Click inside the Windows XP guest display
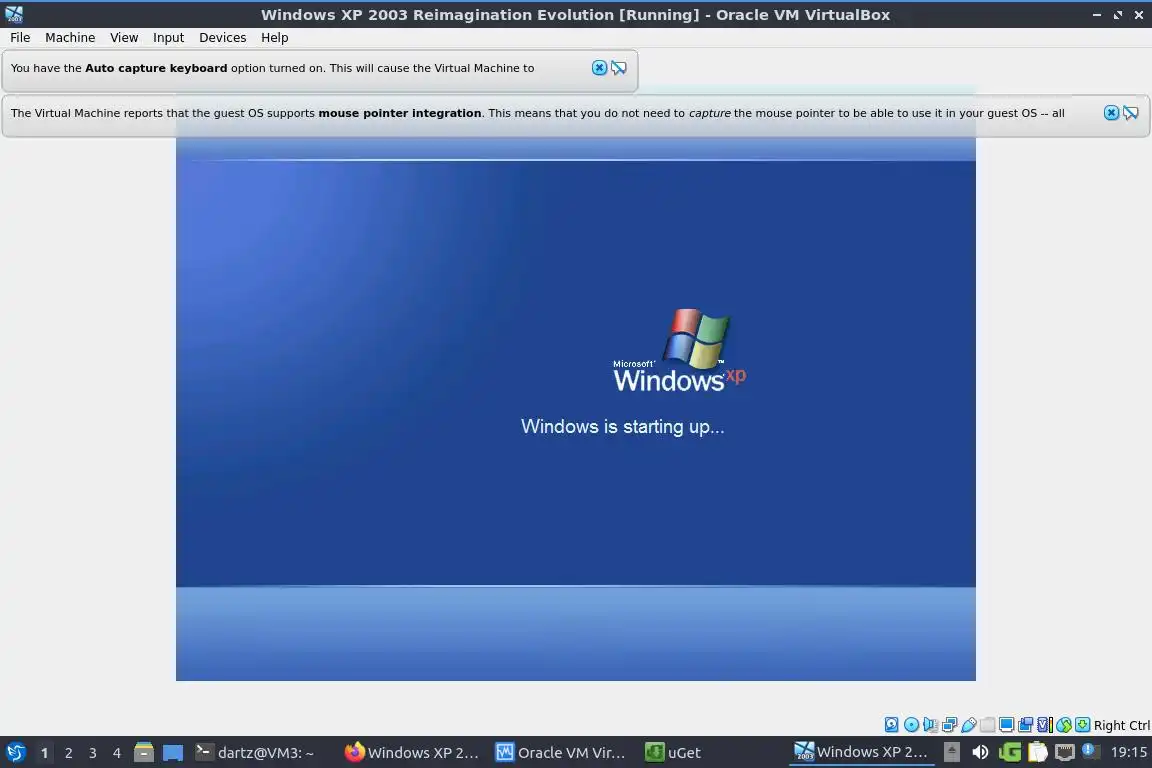This screenshot has height=768, width=1152. pos(575,409)
